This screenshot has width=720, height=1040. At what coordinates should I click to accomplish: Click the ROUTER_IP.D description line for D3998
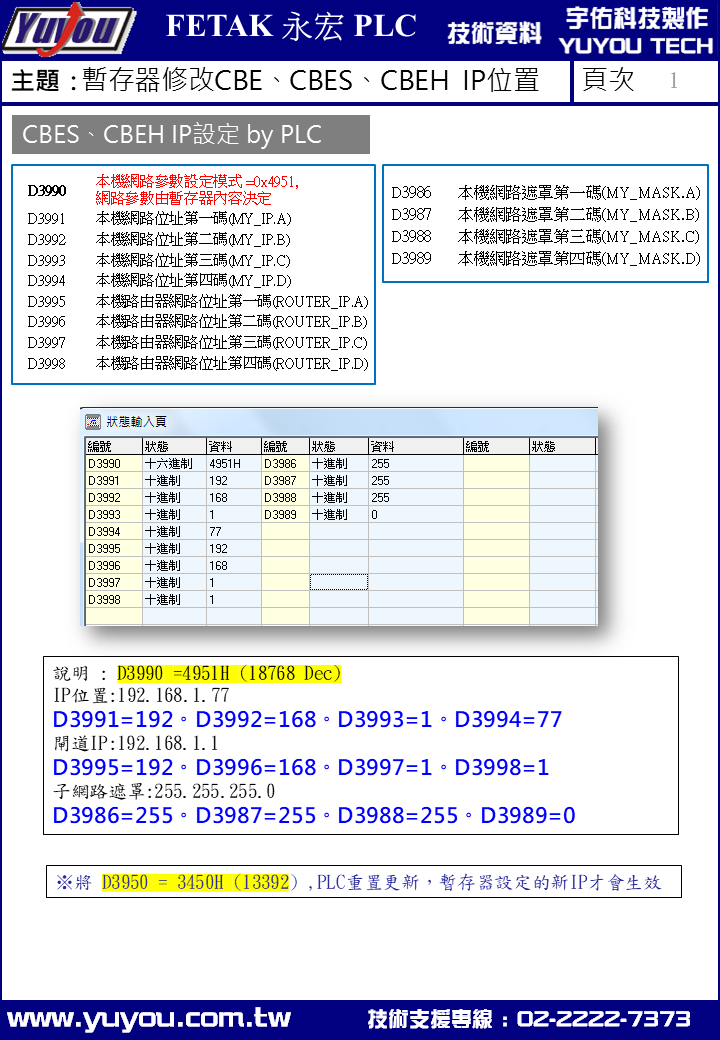click(232, 363)
